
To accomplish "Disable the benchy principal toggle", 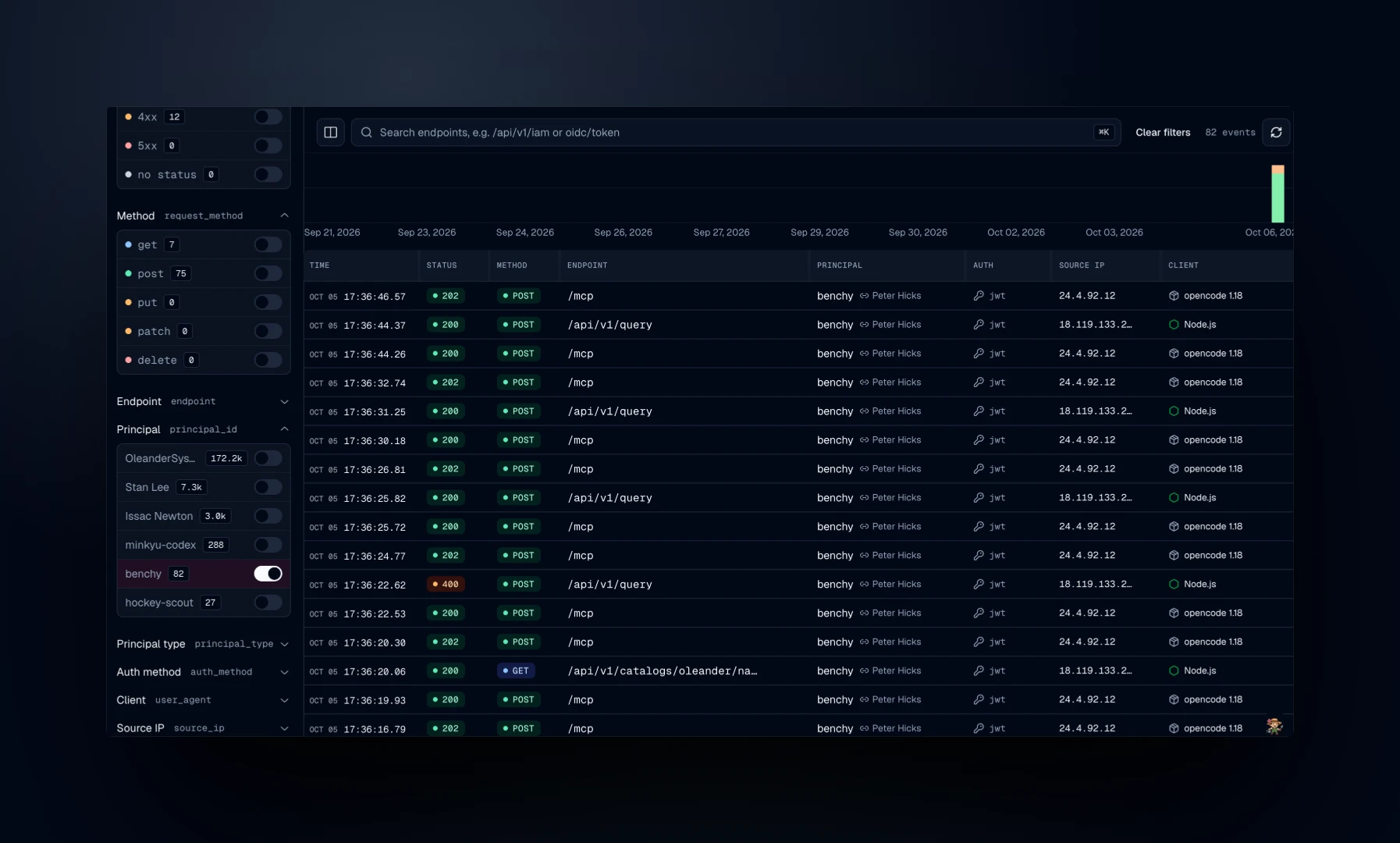I will tap(268, 574).
